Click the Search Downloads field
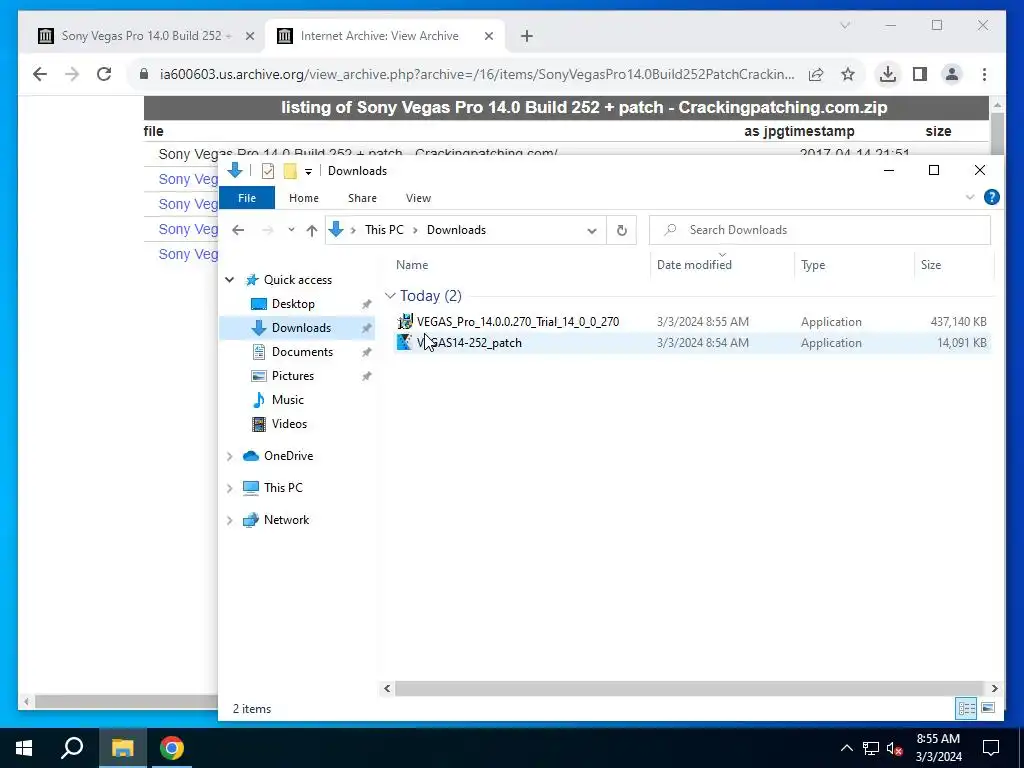1024x768 pixels. [x=820, y=230]
